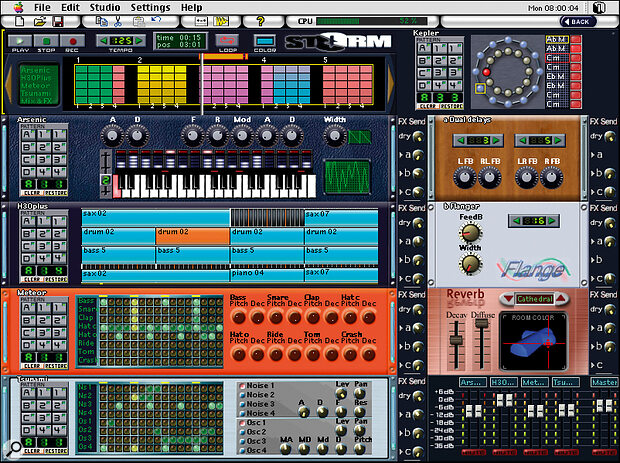Click the scissors cut icon
The height and width of the screenshot is (463, 620).
pyautogui.click(x=117, y=22)
